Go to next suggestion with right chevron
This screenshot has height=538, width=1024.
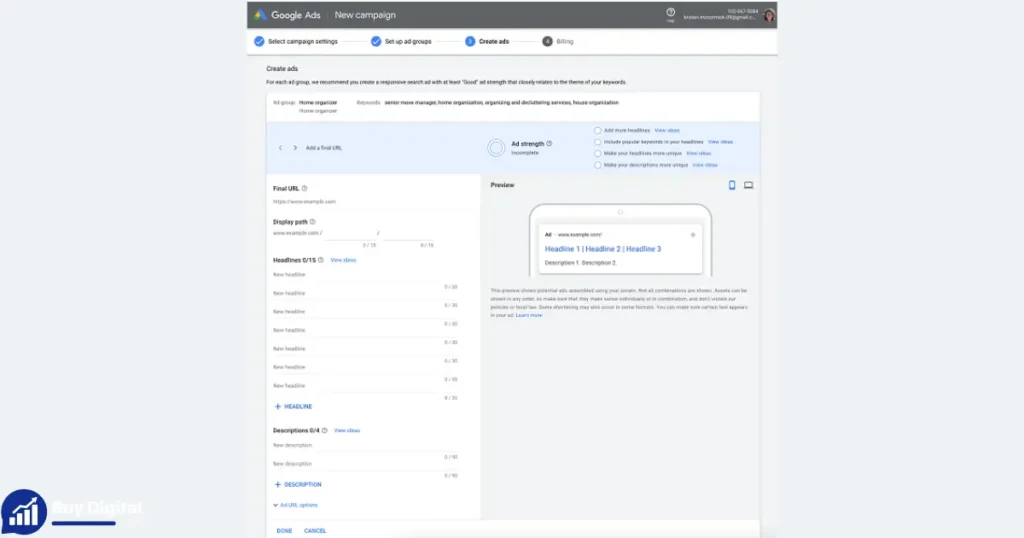[x=295, y=148]
